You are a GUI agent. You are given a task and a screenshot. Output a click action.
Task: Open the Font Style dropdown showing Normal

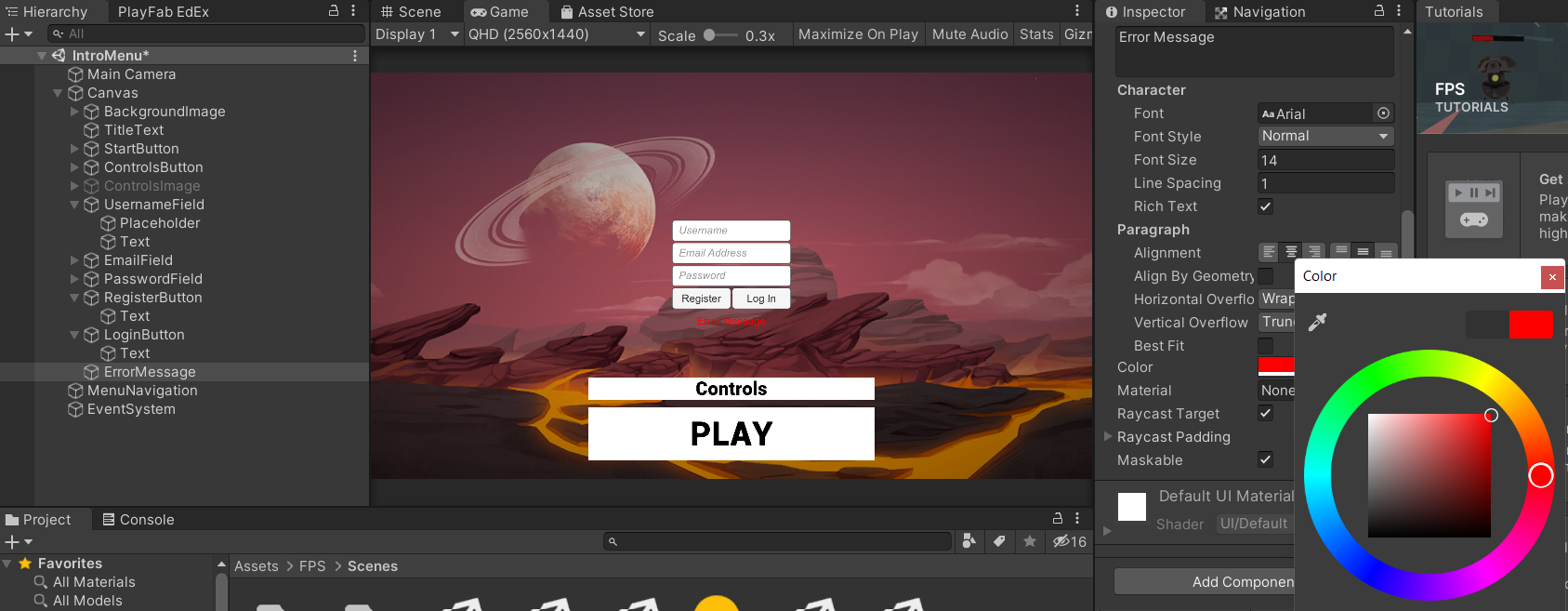pos(1325,136)
